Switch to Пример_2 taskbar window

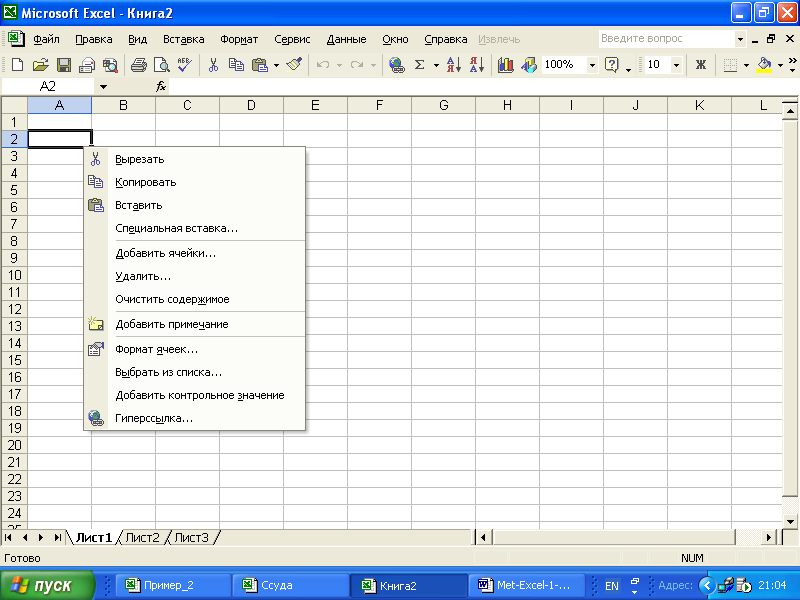point(173,585)
